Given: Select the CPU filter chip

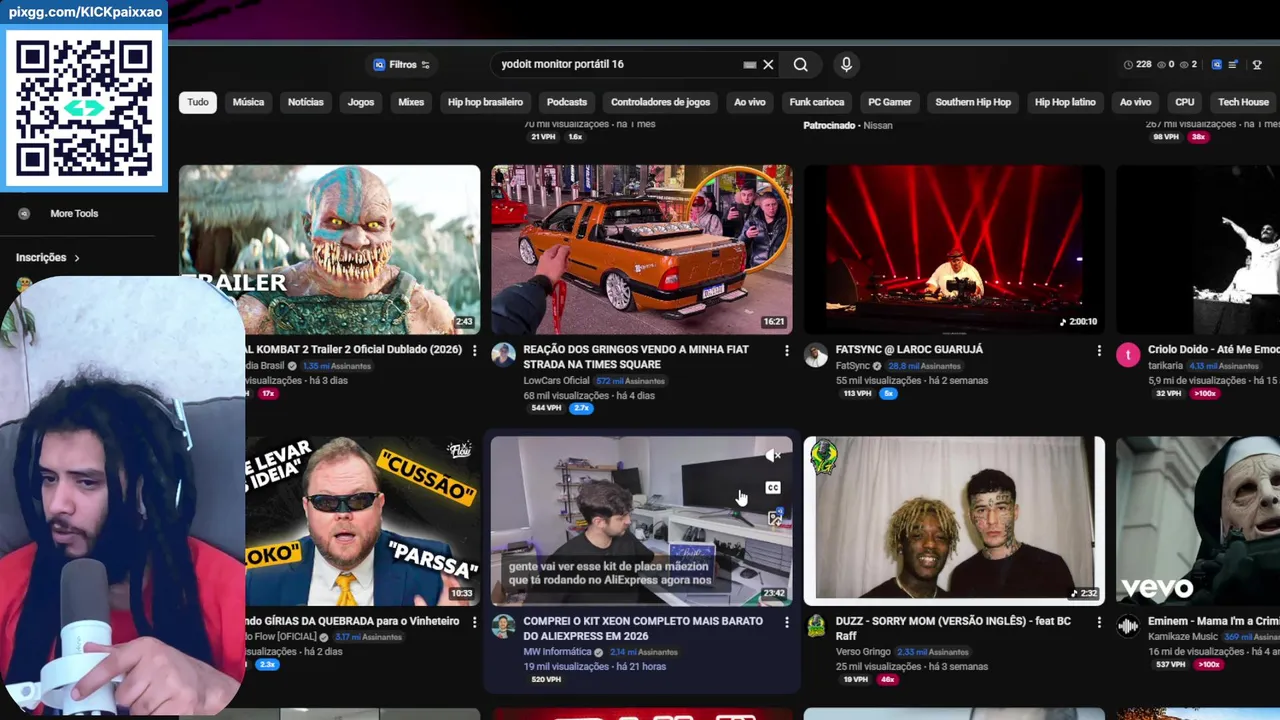Looking at the screenshot, I should tap(1185, 102).
